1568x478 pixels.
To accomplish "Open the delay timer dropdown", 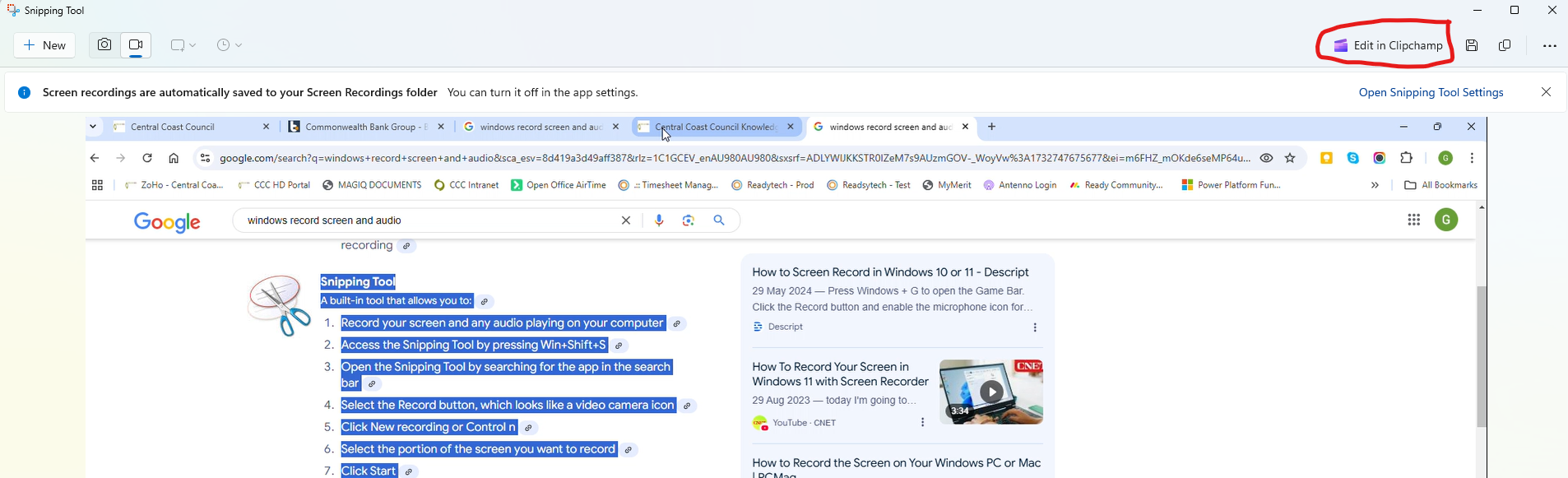I will pyautogui.click(x=230, y=45).
